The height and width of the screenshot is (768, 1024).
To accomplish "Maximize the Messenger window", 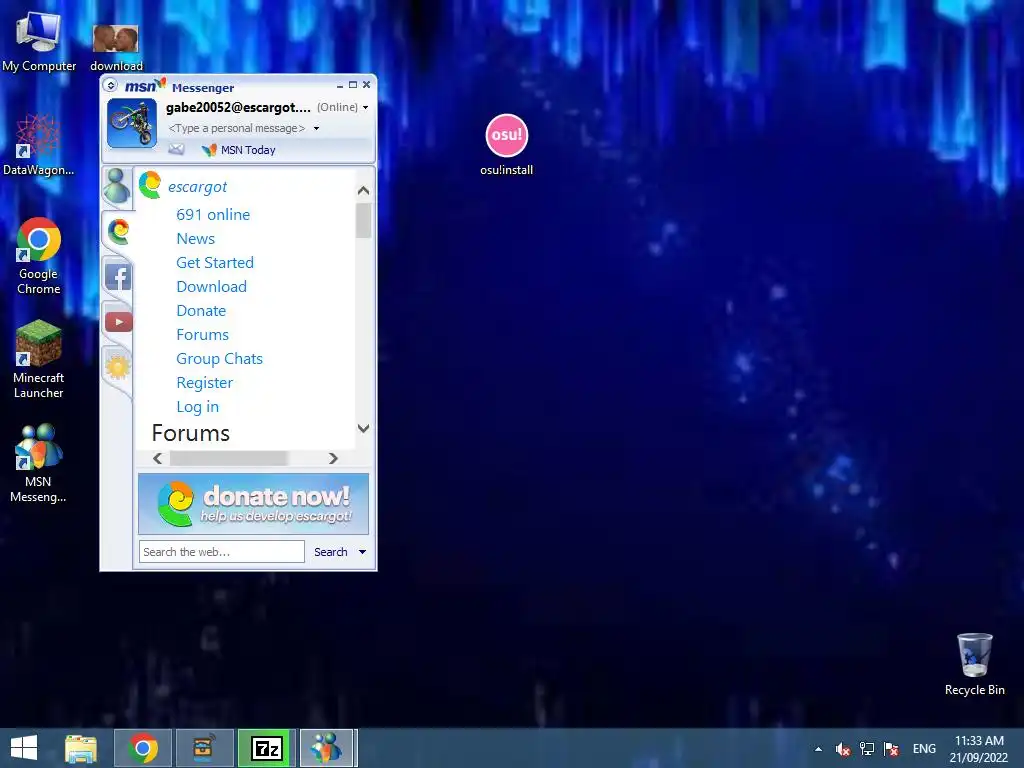I will point(353,85).
